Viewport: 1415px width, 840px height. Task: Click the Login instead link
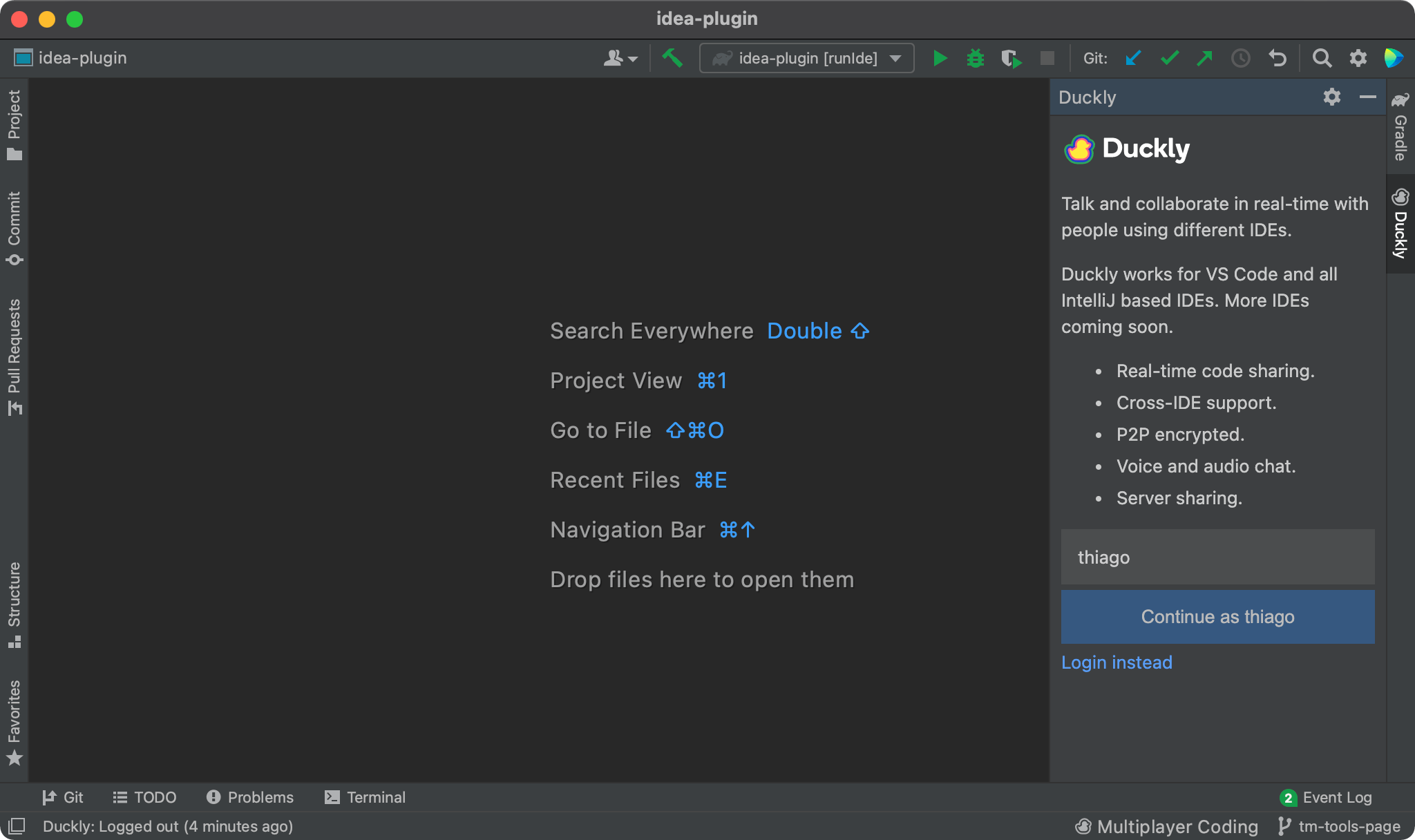pyautogui.click(x=1117, y=662)
